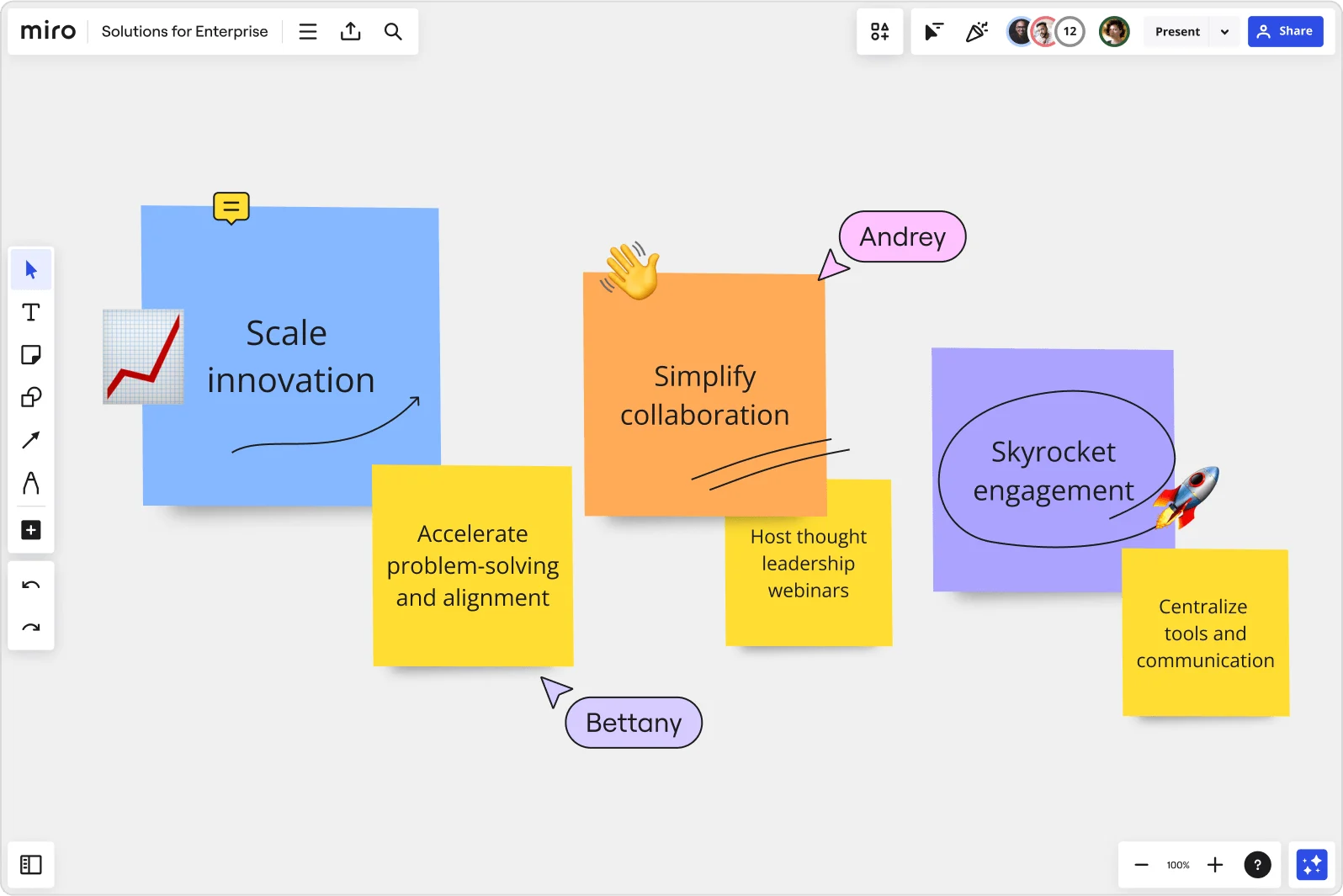Click the undo arrow

[x=31, y=586]
